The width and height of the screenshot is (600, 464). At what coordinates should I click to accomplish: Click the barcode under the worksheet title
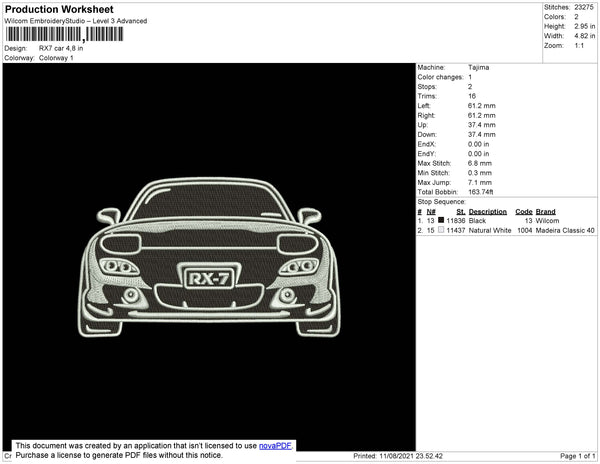click(x=64, y=34)
